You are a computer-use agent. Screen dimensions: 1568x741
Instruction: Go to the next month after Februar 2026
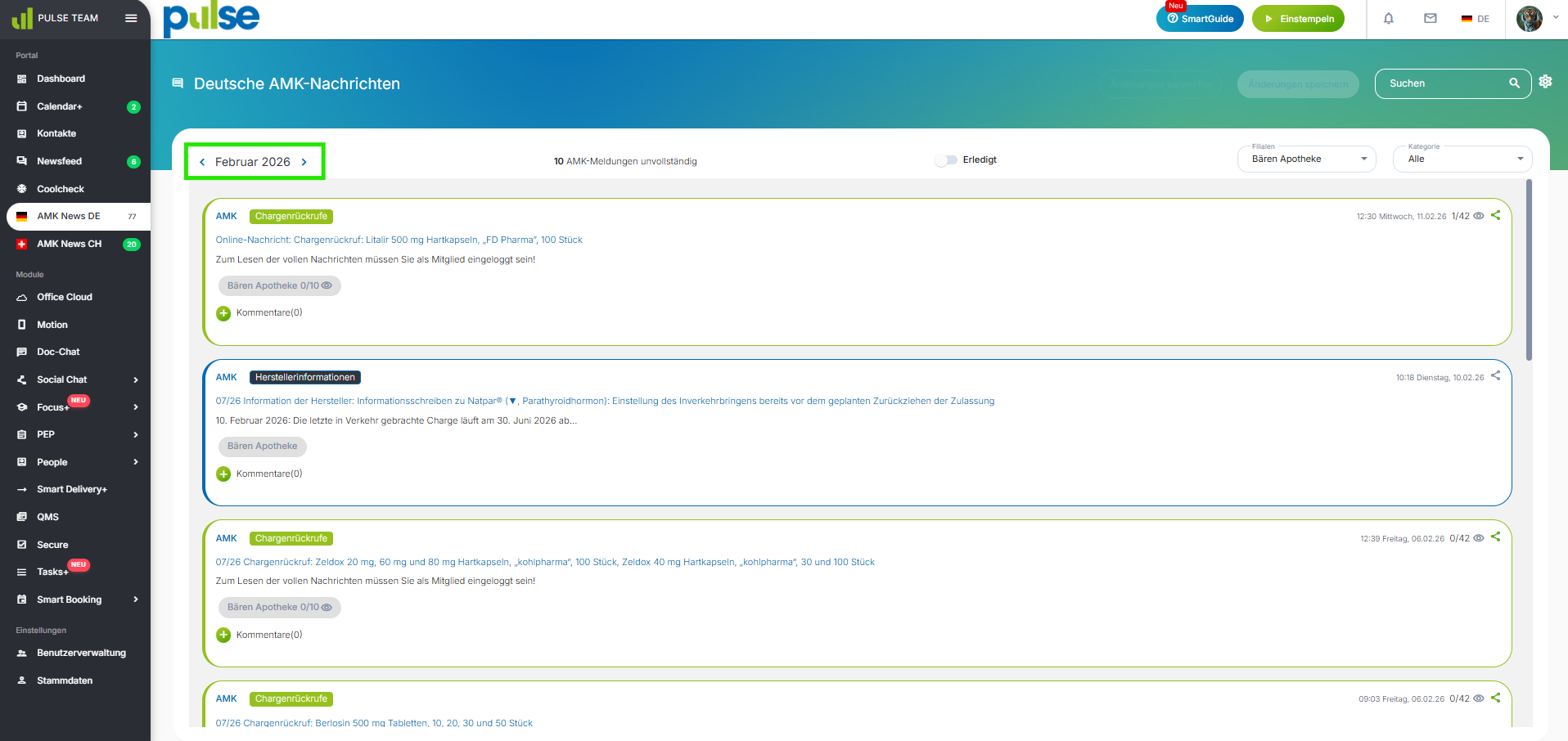pyautogui.click(x=304, y=162)
